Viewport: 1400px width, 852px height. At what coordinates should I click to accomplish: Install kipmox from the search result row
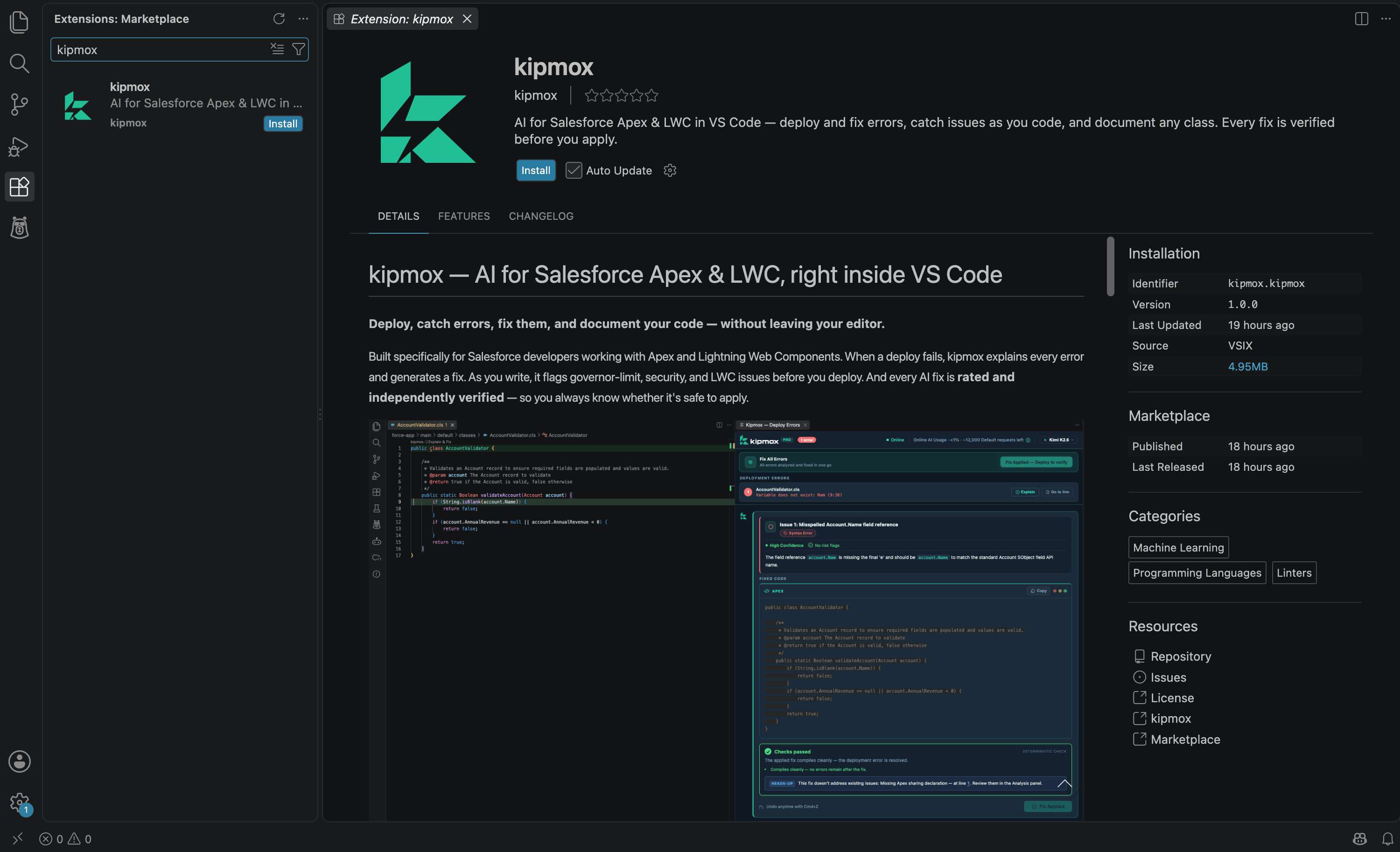(x=282, y=124)
